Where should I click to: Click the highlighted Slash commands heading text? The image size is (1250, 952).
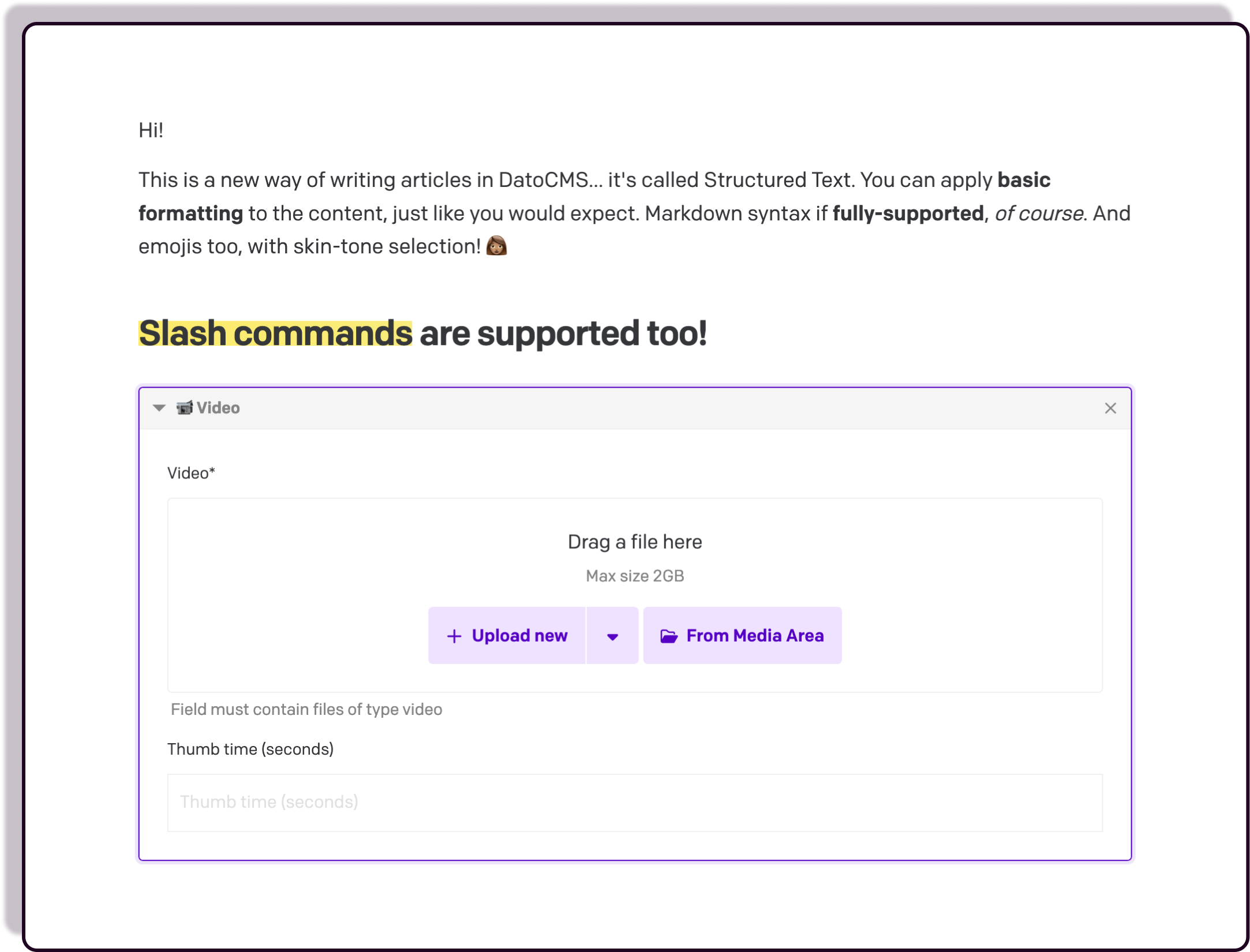[x=275, y=333]
